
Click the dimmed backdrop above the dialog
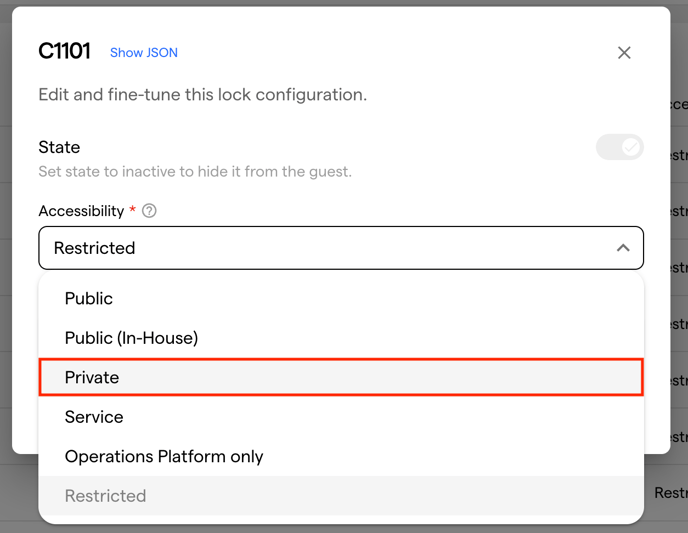[340, 3]
